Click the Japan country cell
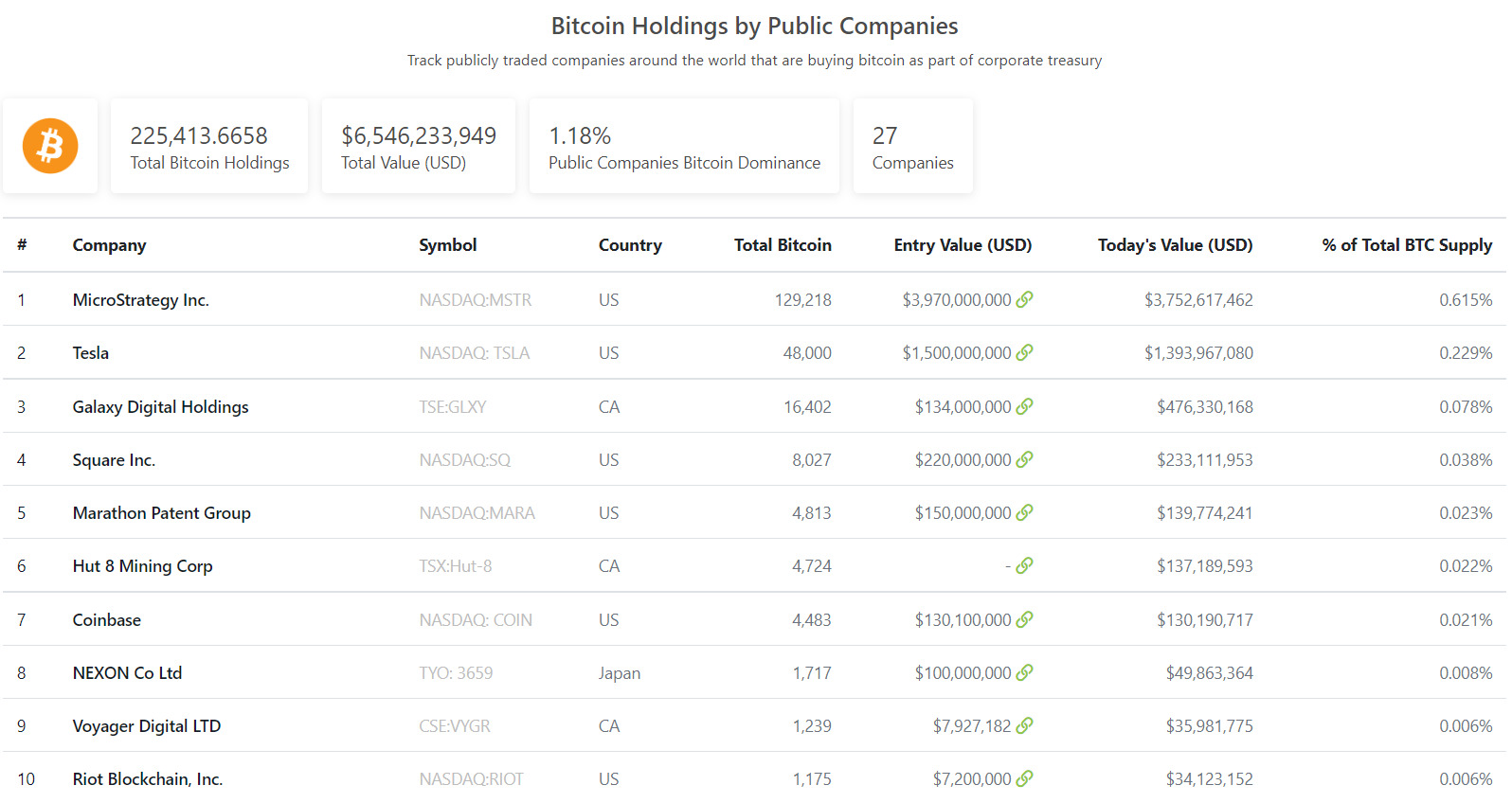This screenshot has height=803, width=1512. [x=619, y=673]
